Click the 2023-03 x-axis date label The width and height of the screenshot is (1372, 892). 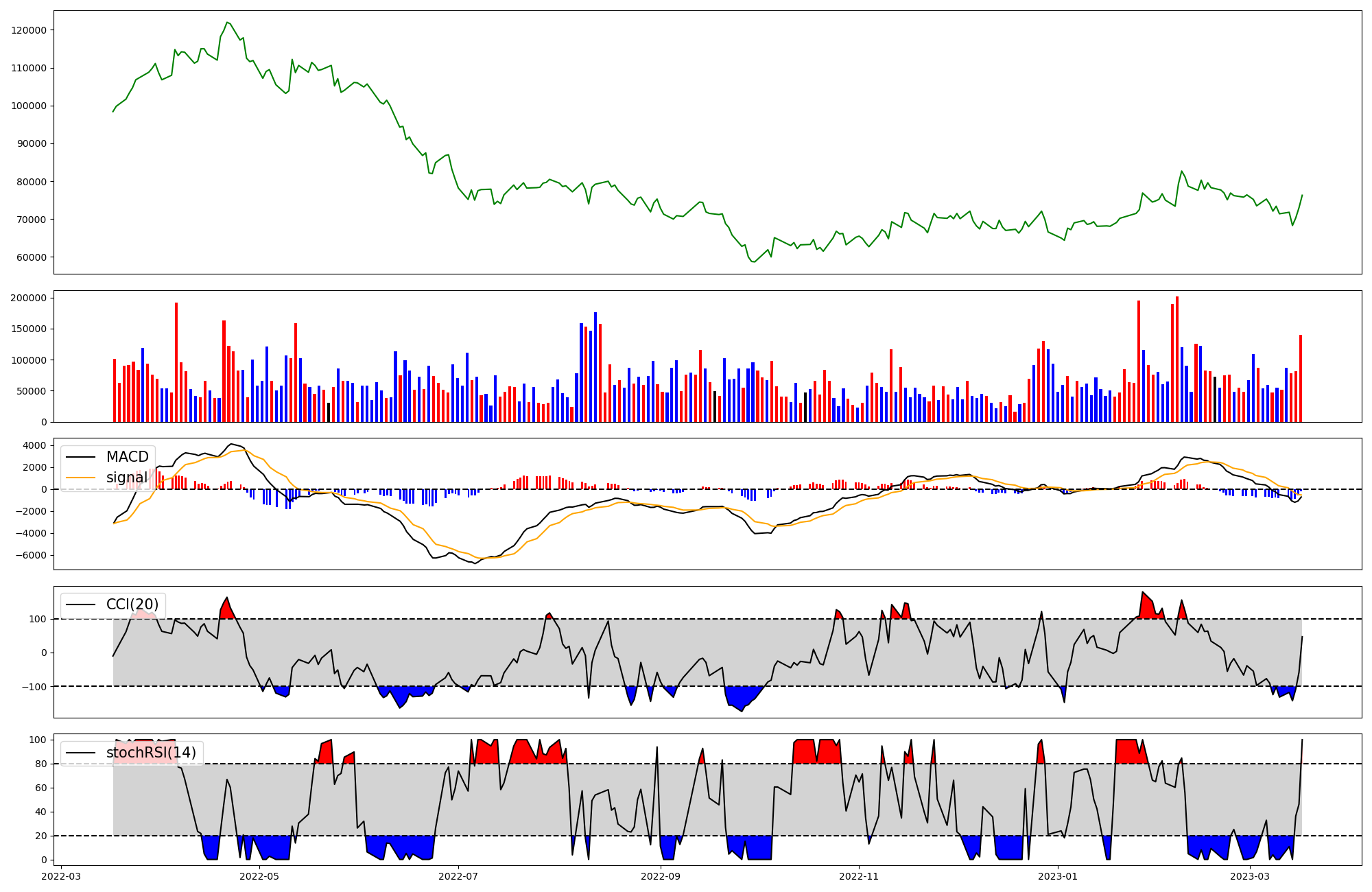click(x=1250, y=876)
